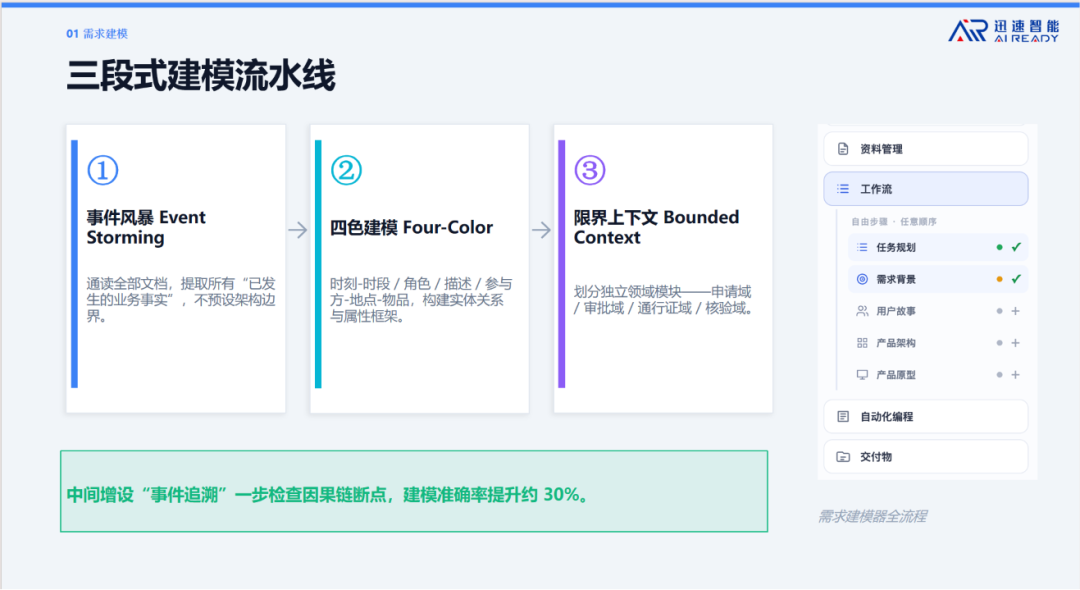Toggle the green checkmark on 需求背景

point(1016,279)
